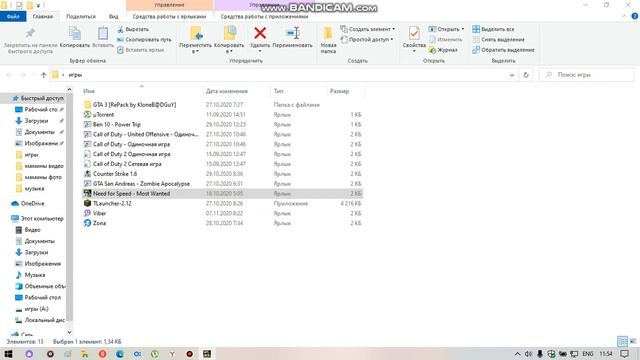Expand the Open (Открыть) dropdown arrow
This screenshot has height=360, width=640.
(x=463, y=29)
